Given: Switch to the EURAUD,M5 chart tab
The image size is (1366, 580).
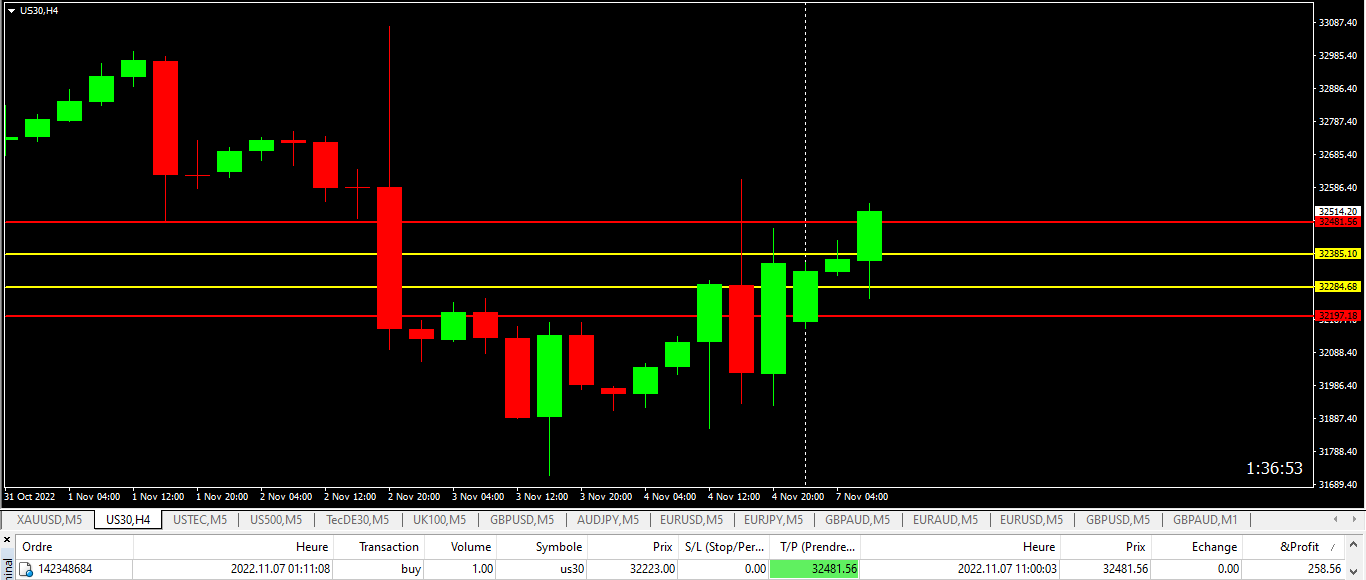Looking at the screenshot, I should point(945,520).
